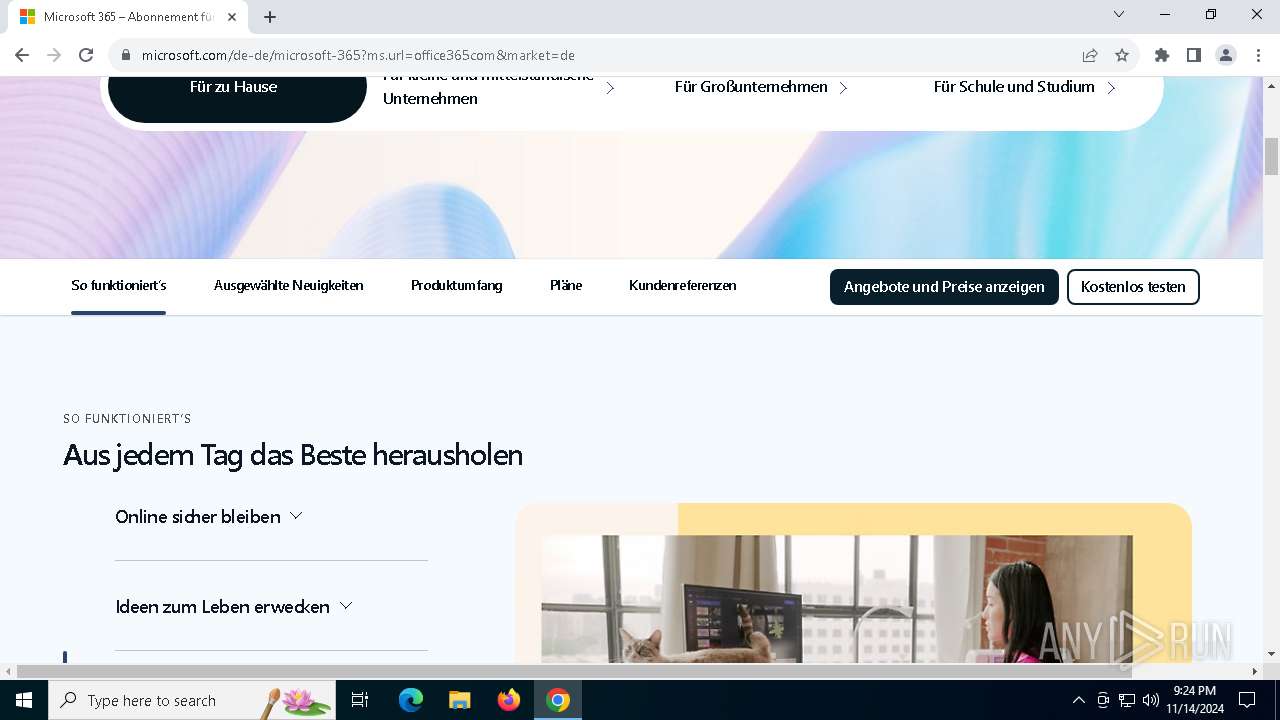The width and height of the screenshot is (1280, 720).
Task: Jump to the Produktumfang section
Action: click(x=456, y=286)
